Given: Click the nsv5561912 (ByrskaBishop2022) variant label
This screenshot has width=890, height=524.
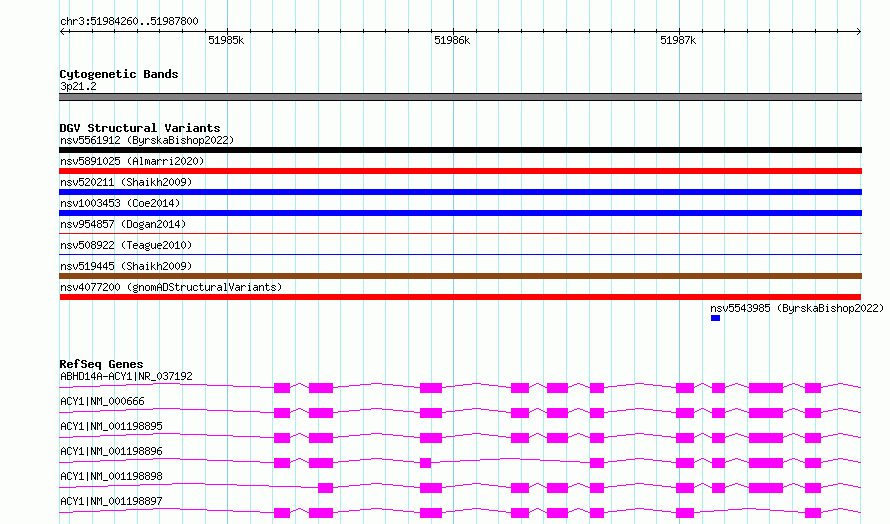Looking at the screenshot, I should pos(147,140).
